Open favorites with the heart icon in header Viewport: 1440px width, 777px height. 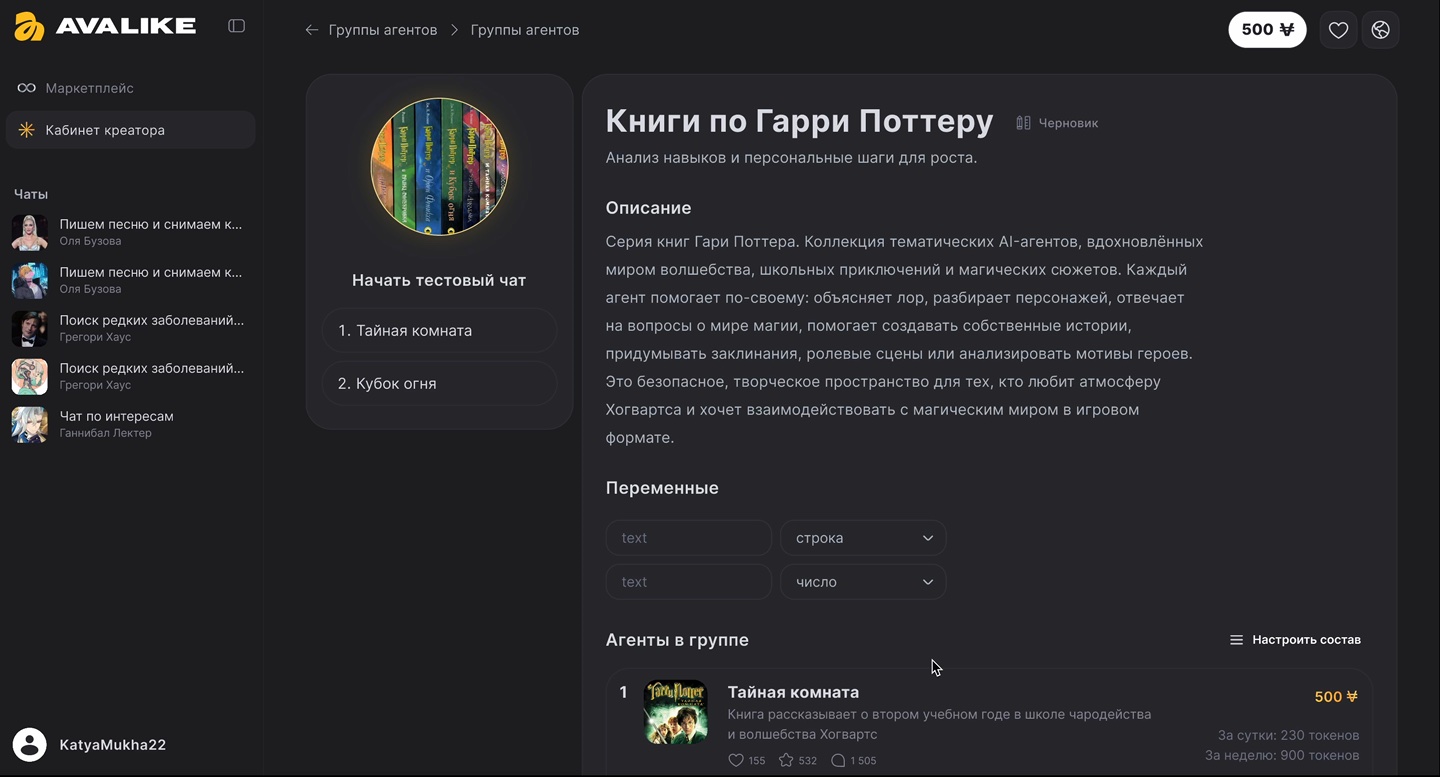click(1338, 30)
